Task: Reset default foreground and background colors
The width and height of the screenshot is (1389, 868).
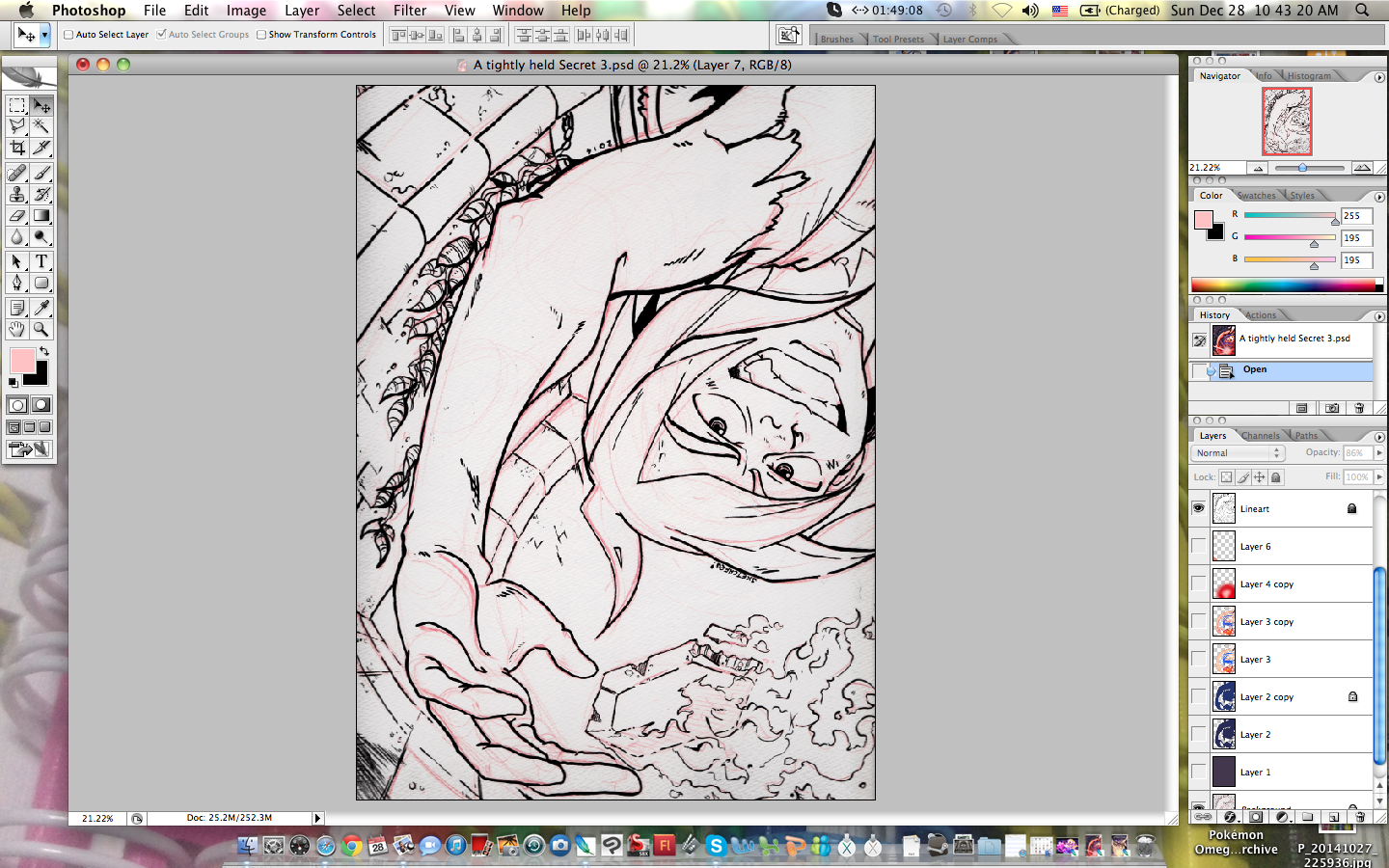Action: [x=14, y=383]
